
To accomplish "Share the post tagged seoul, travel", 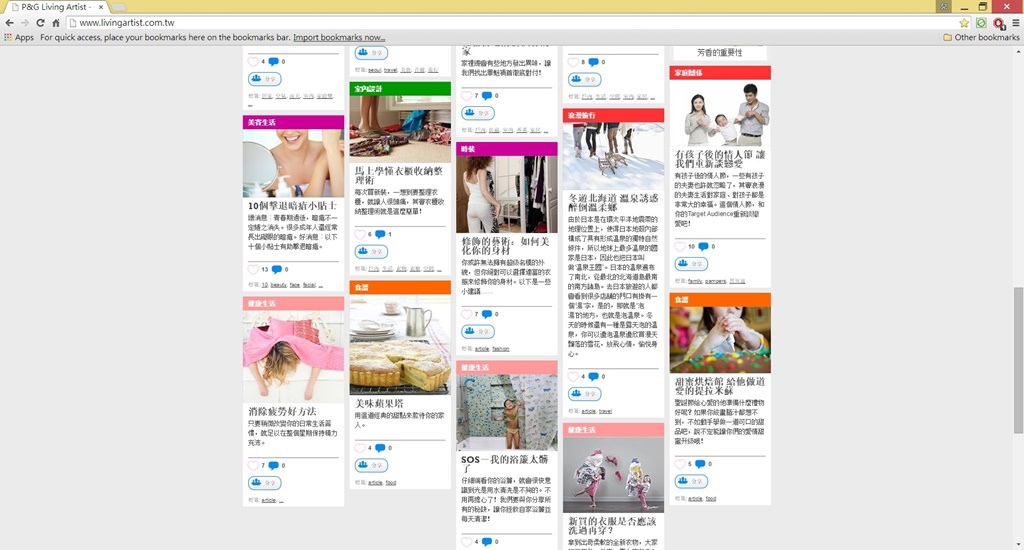I will (x=371, y=52).
